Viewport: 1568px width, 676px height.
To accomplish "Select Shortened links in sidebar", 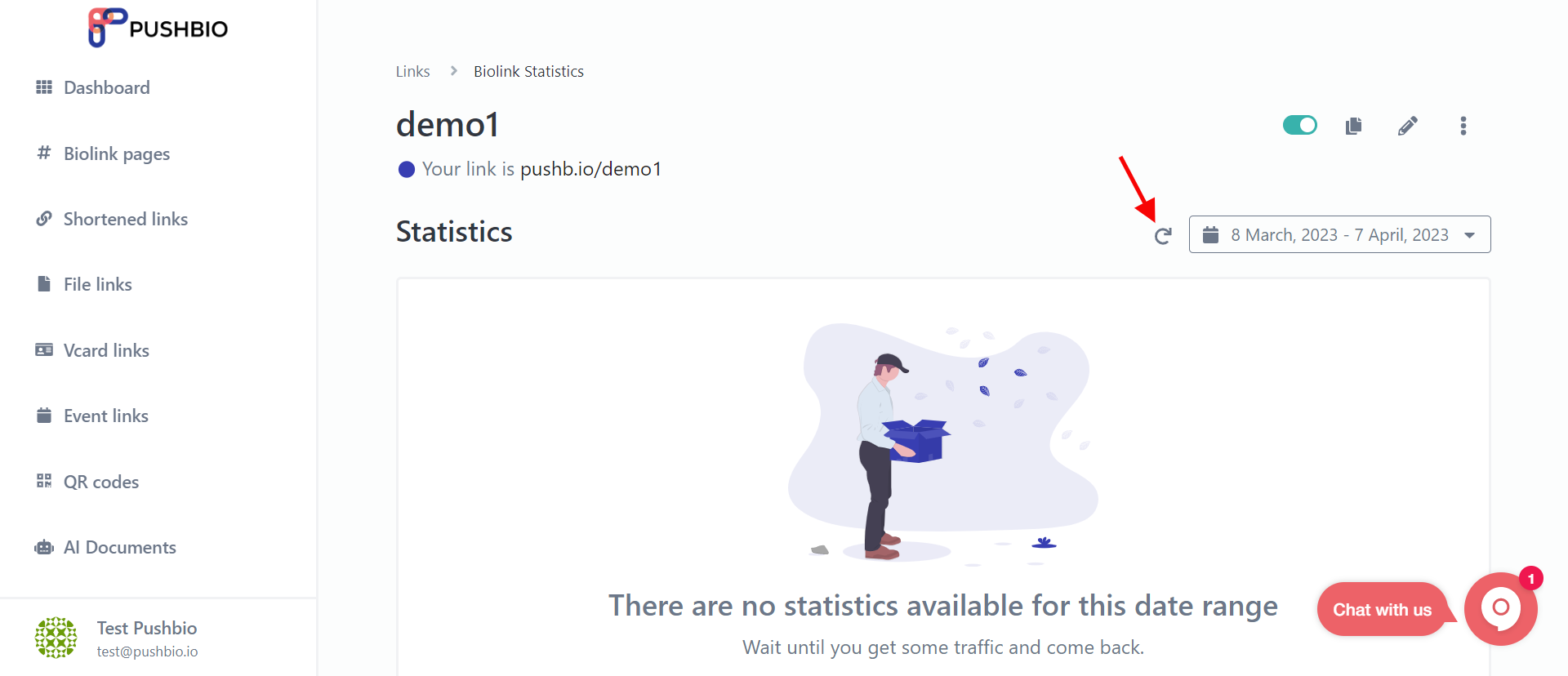I will click(112, 219).
